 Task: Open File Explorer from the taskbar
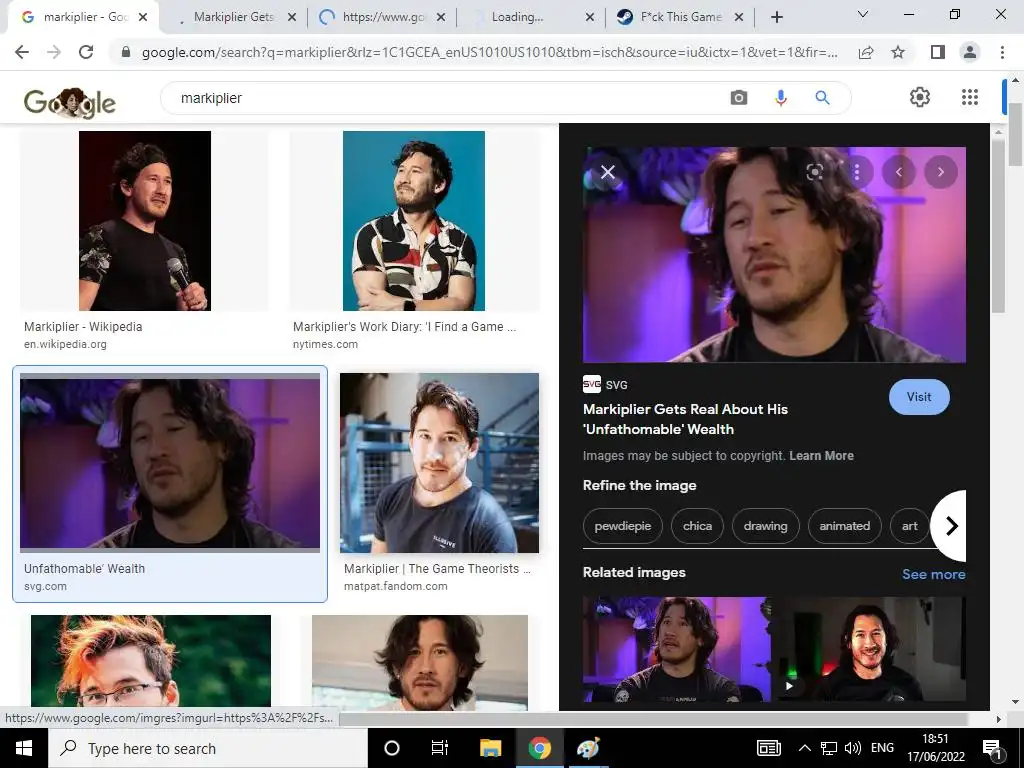point(490,748)
